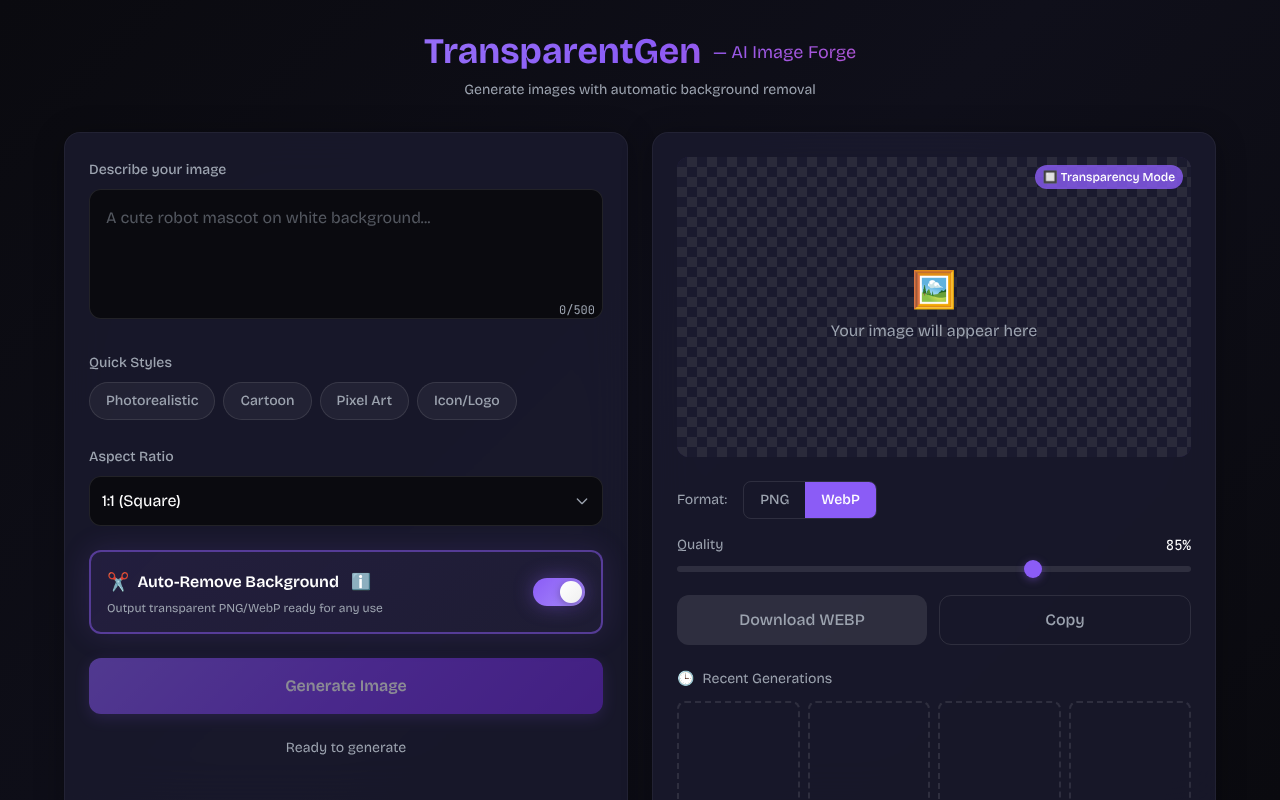1280x800 pixels.
Task: Select the Icon/Logo quick style
Action: pyautogui.click(x=466, y=400)
